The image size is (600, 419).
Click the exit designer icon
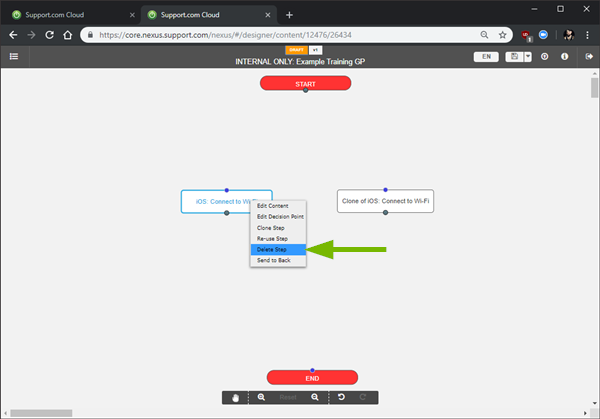pos(589,57)
